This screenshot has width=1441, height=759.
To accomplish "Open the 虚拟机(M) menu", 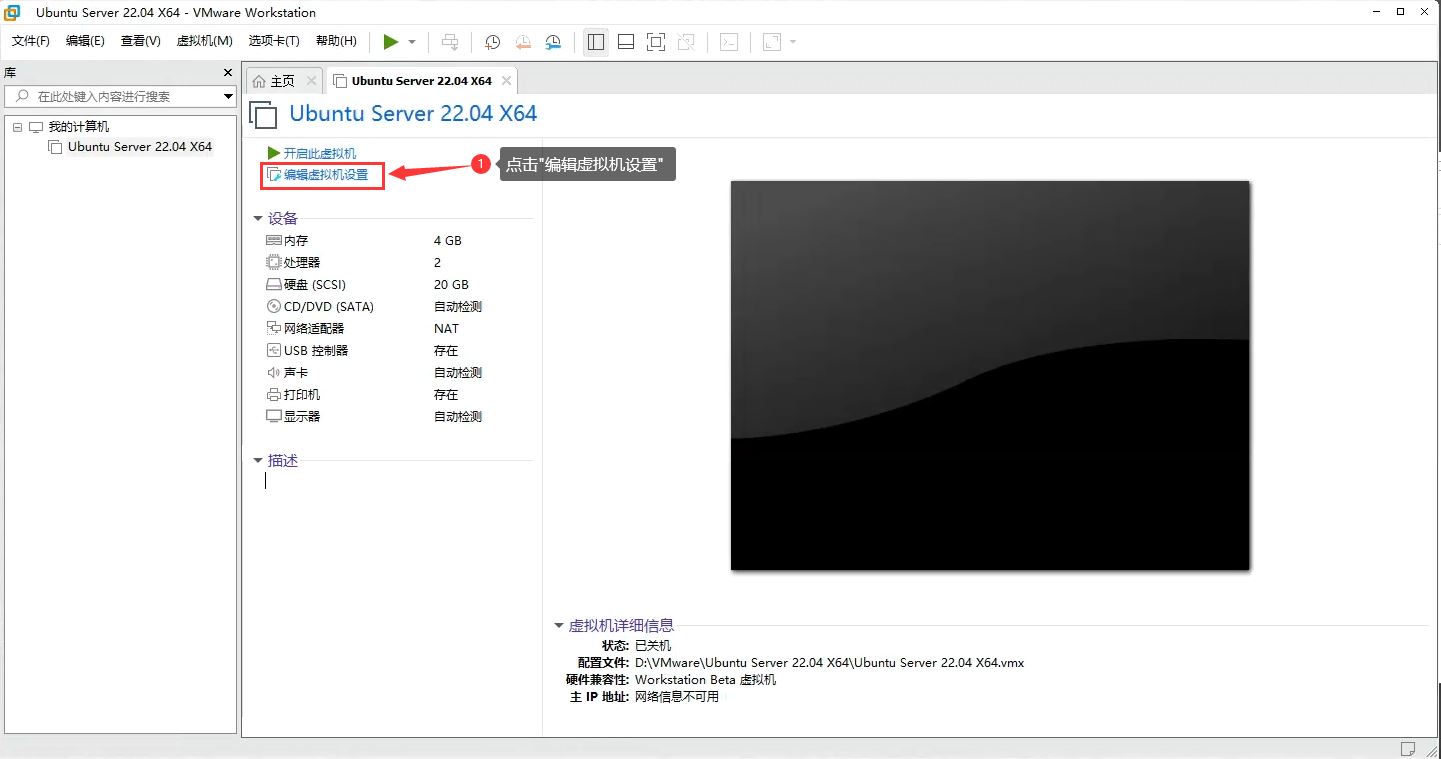I will pos(204,41).
